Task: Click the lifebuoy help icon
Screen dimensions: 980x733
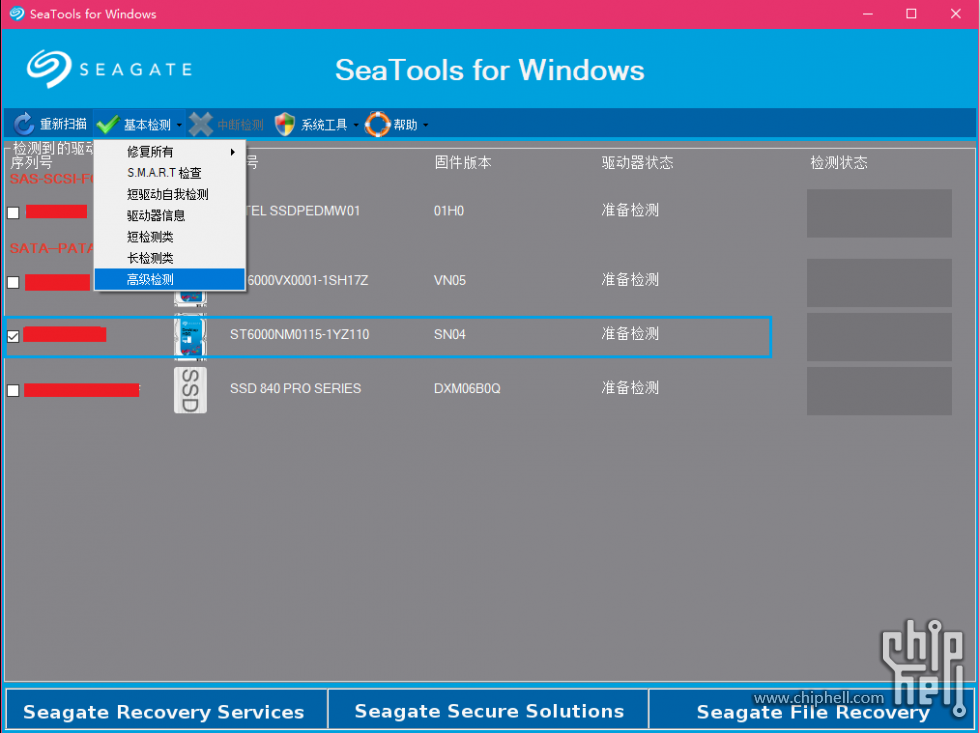Action: click(x=378, y=124)
